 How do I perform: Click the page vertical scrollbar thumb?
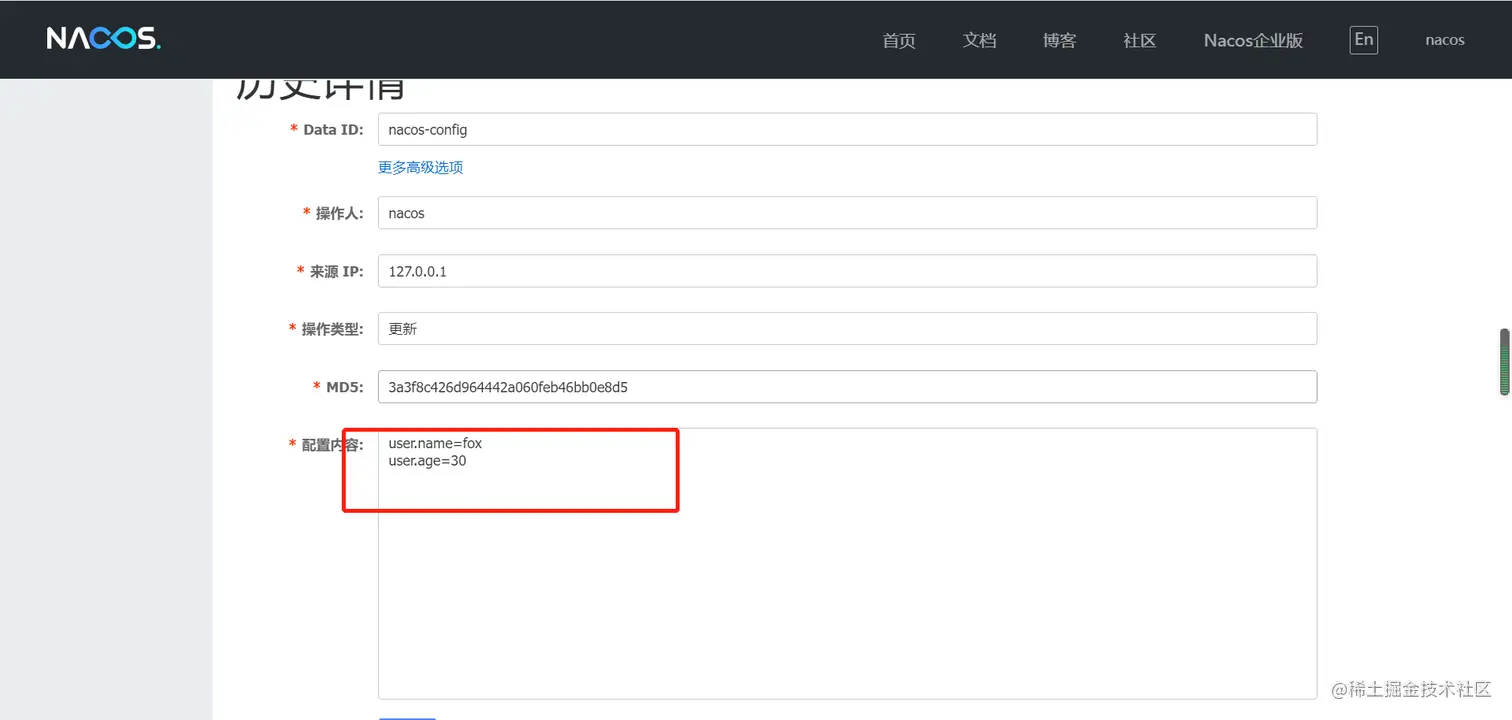point(1504,362)
